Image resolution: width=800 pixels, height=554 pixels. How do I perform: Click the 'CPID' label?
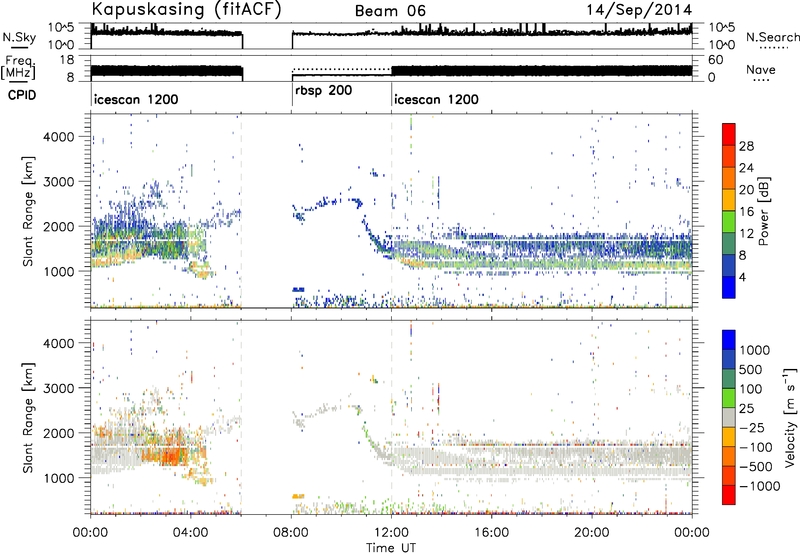pyautogui.click(x=22, y=95)
